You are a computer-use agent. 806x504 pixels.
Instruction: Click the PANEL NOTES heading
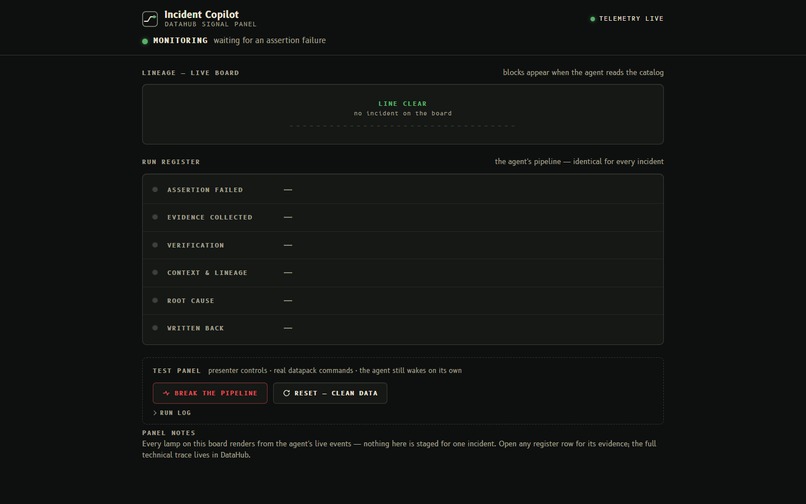[169, 433]
